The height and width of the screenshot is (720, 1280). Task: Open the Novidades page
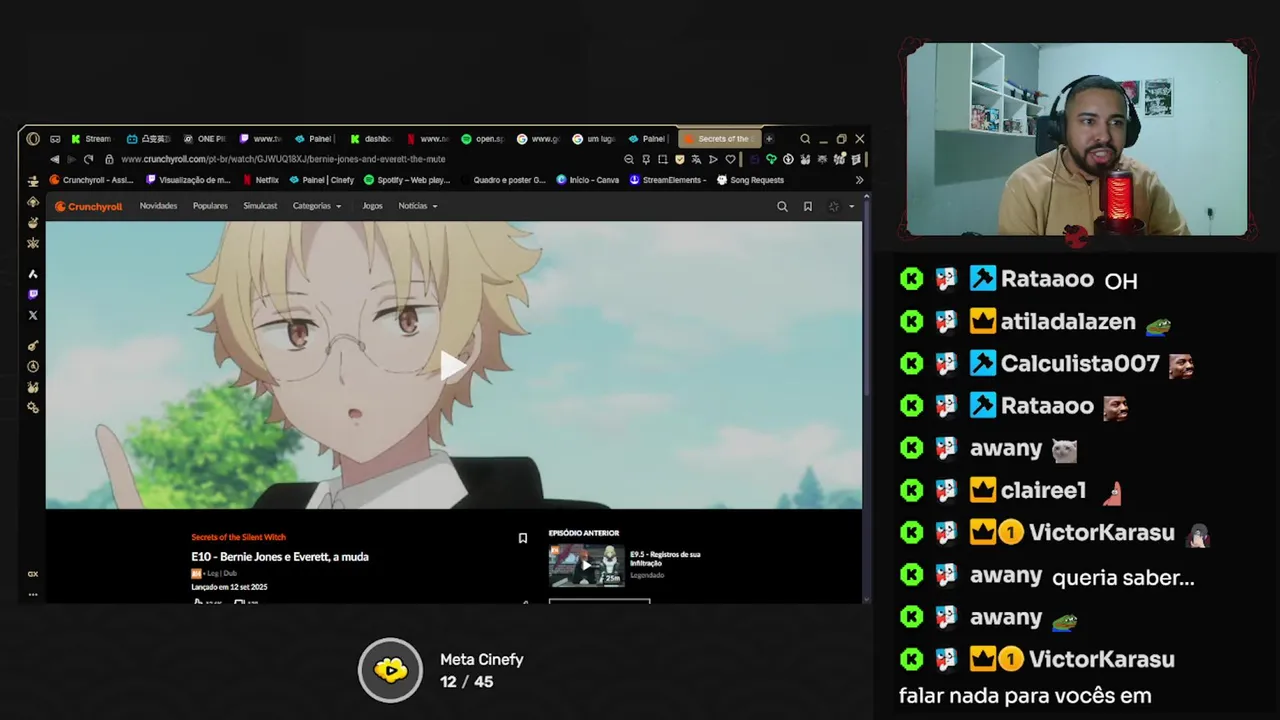(158, 206)
